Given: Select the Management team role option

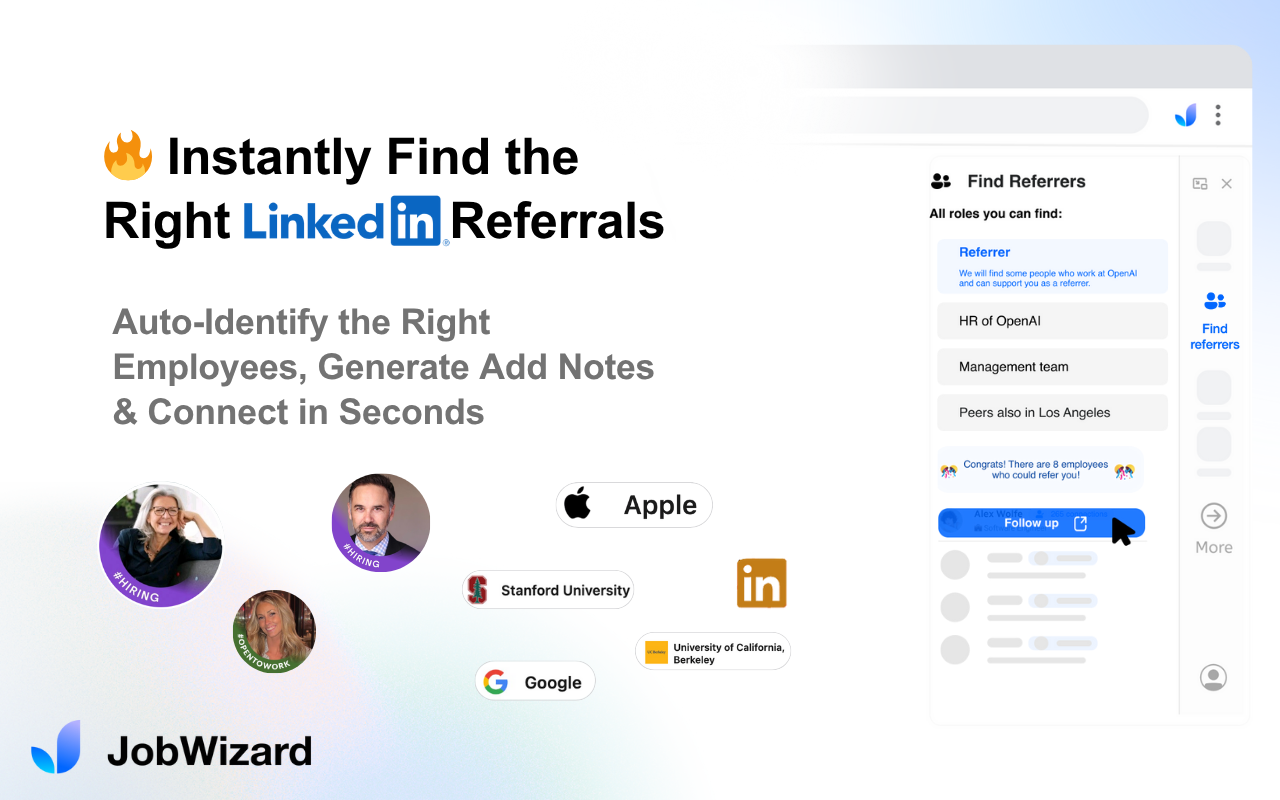Looking at the screenshot, I should pyautogui.click(x=1052, y=366).
